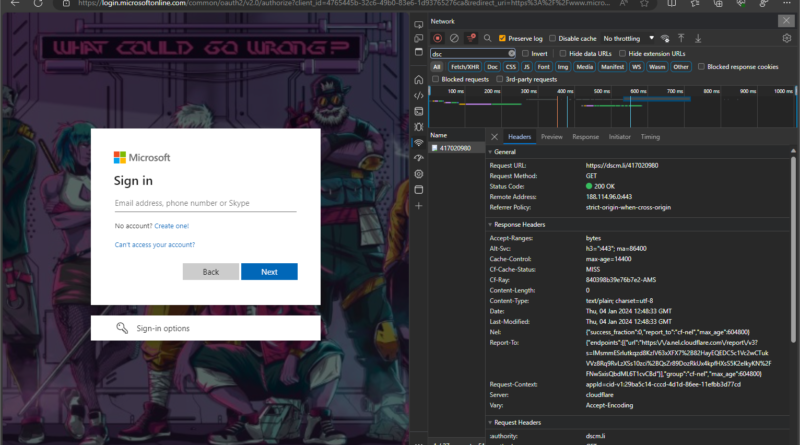
Task: Open the Initiator tab
Action: (x=619, y=137)
